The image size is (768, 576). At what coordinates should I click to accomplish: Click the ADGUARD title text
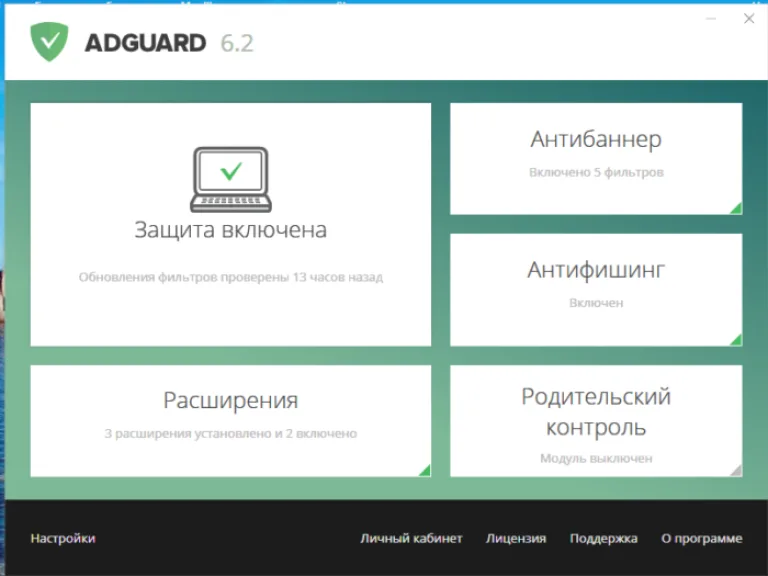145,43
